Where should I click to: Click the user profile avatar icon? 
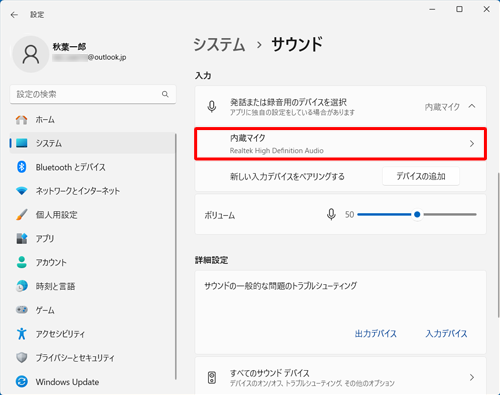[31, 54]
